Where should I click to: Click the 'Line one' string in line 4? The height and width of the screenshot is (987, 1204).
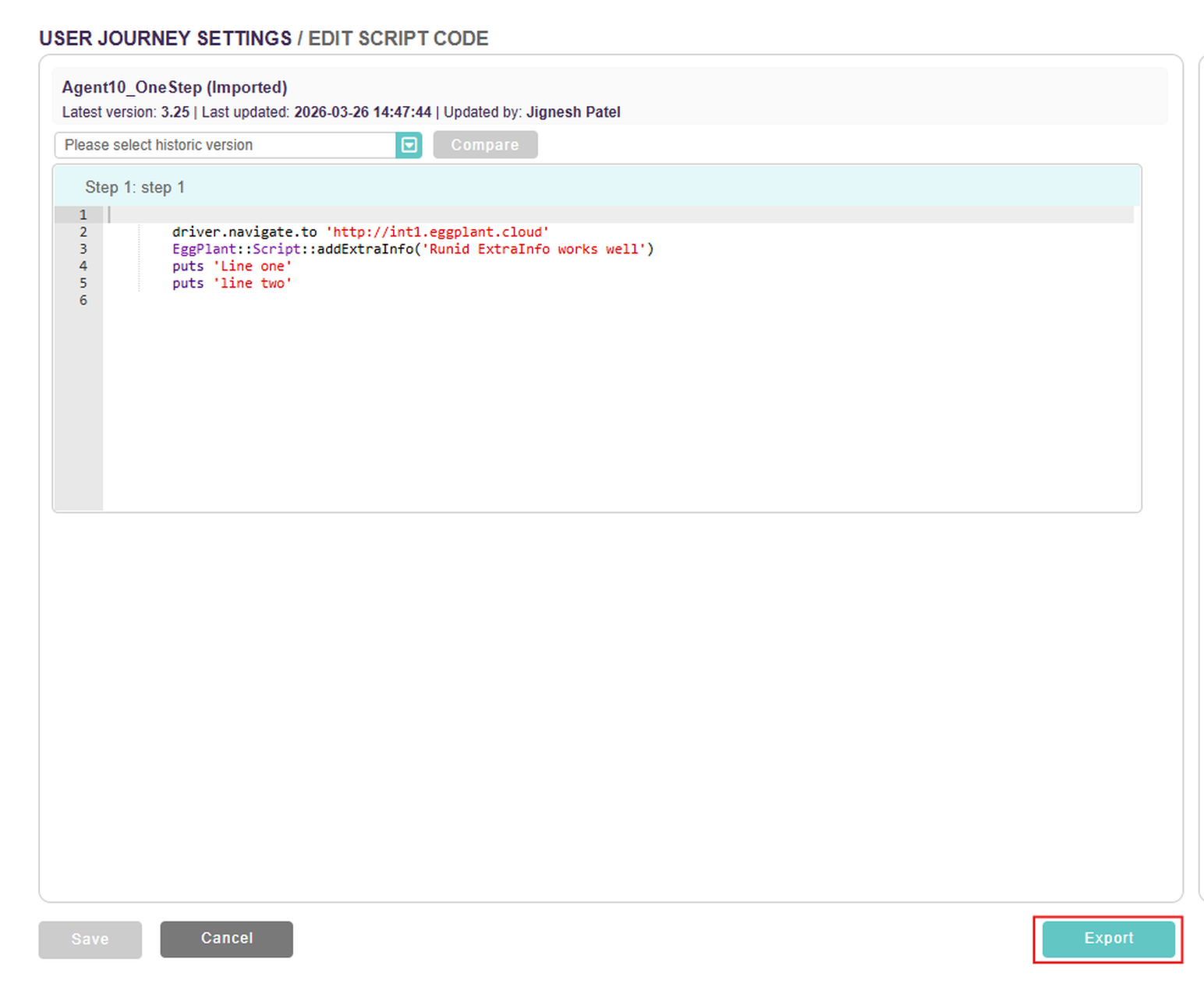[253, 266]
